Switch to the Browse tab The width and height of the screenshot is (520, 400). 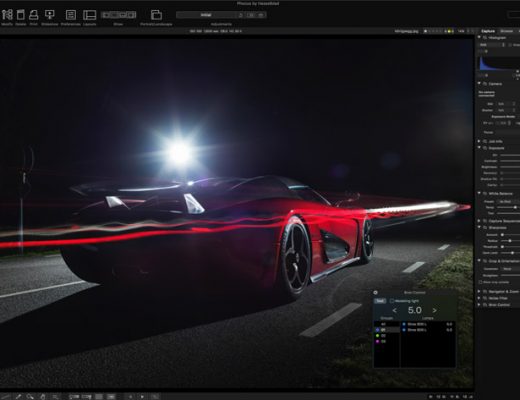[x=507, y=31]
